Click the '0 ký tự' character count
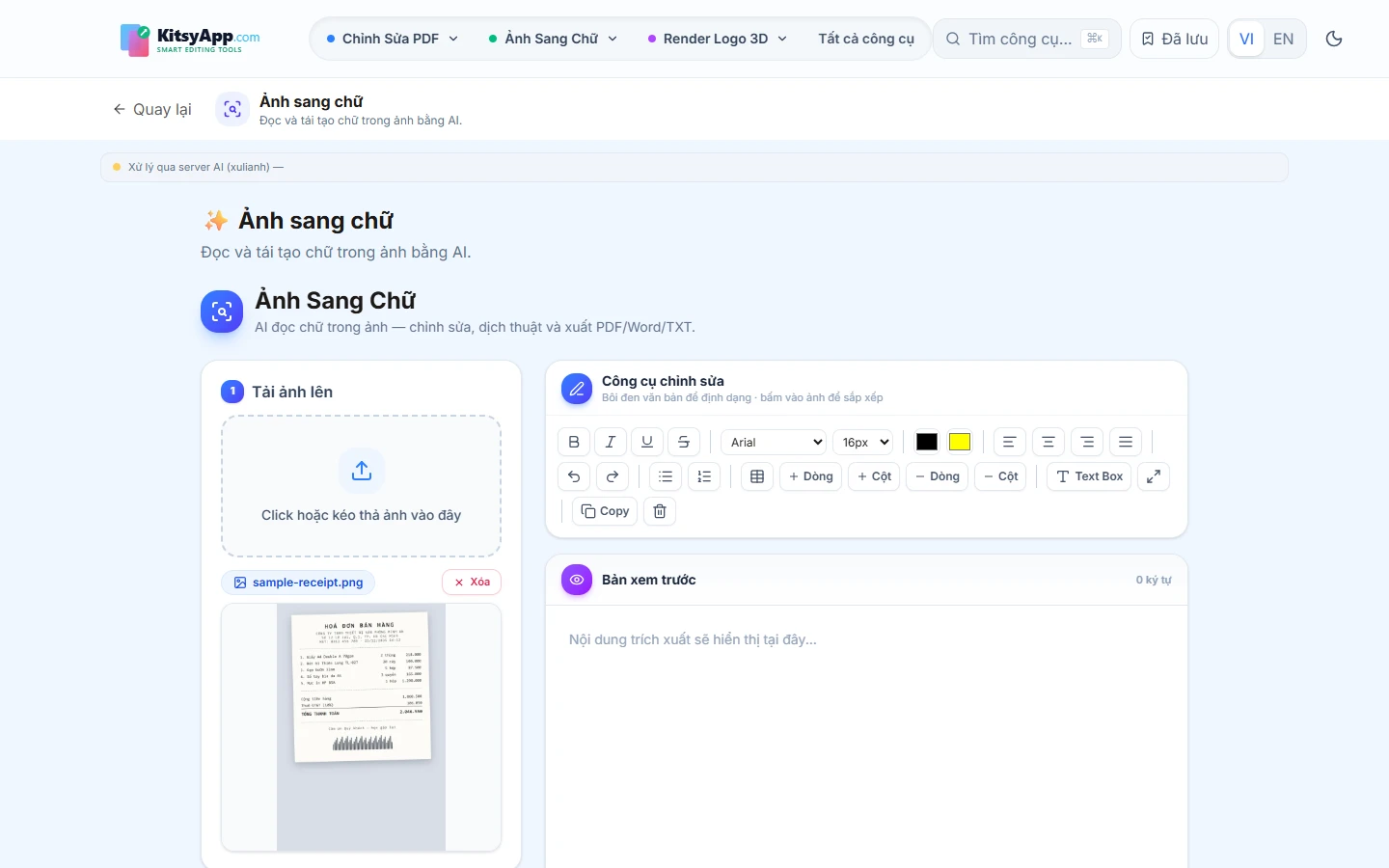Screen dimensions: 1389x868 1154,580
